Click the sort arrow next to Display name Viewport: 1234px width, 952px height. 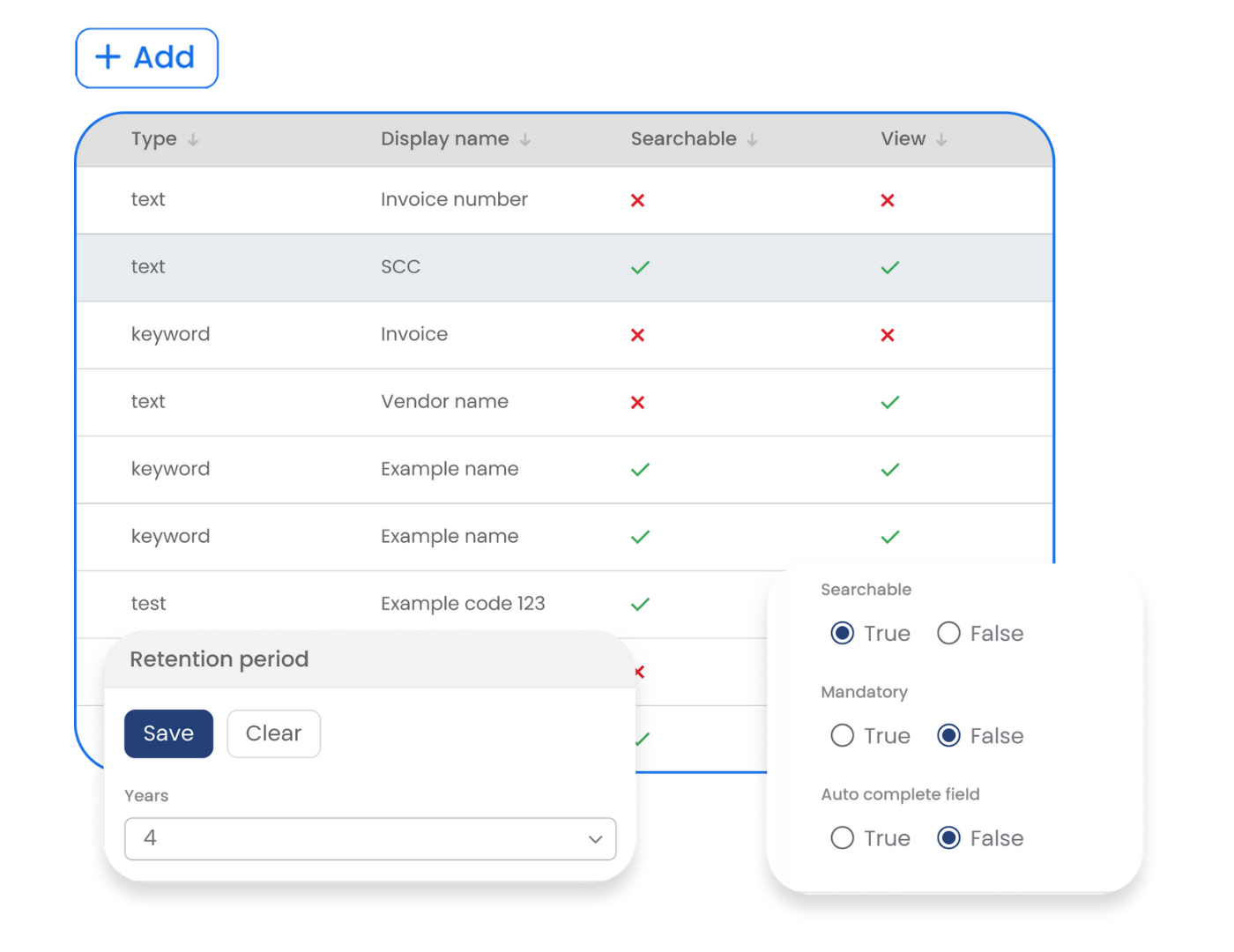[x=525, y=139]
